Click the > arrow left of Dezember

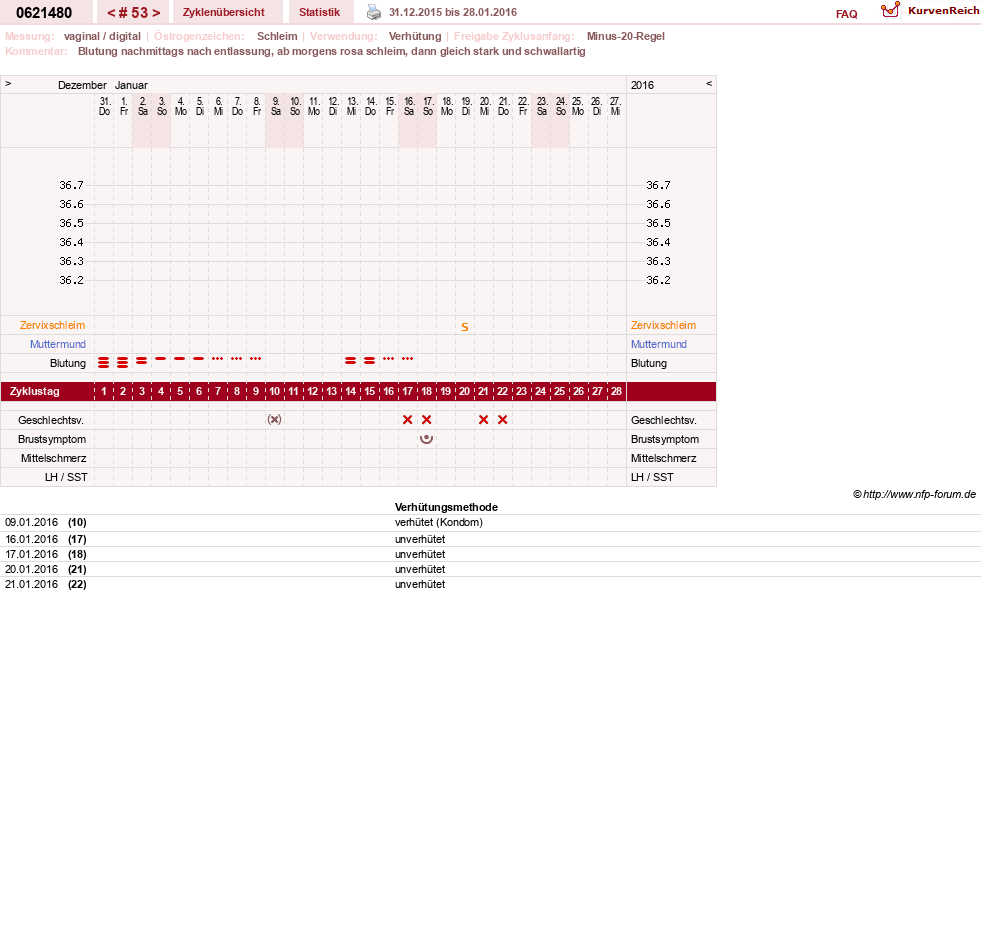click(8, 83)
